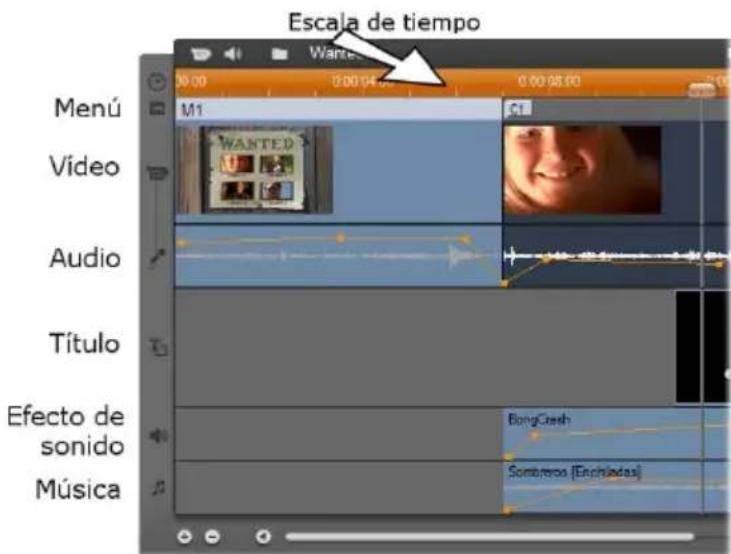Zoom out with the minus button
Viewport: 731px width, 554px height.
(x=213, y=537)
